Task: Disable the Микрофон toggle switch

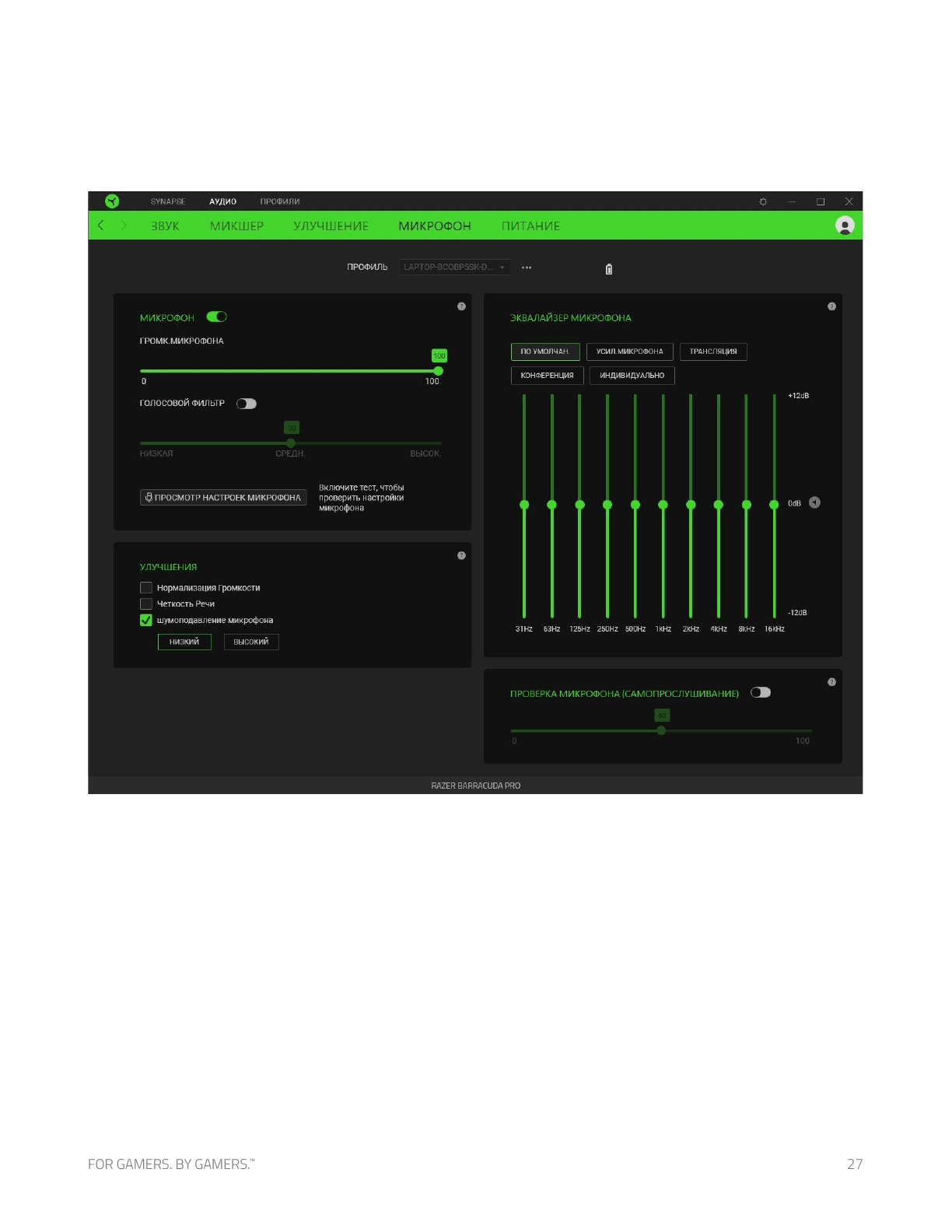Action: (216, 317)
